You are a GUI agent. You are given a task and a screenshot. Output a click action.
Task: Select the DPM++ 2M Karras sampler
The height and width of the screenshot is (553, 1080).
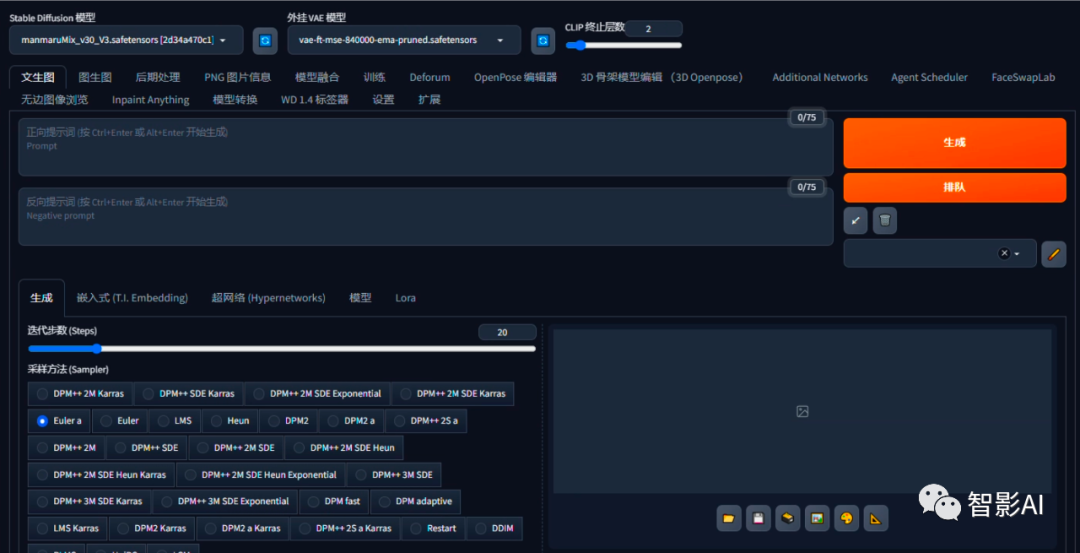click(x=81, y=394)
